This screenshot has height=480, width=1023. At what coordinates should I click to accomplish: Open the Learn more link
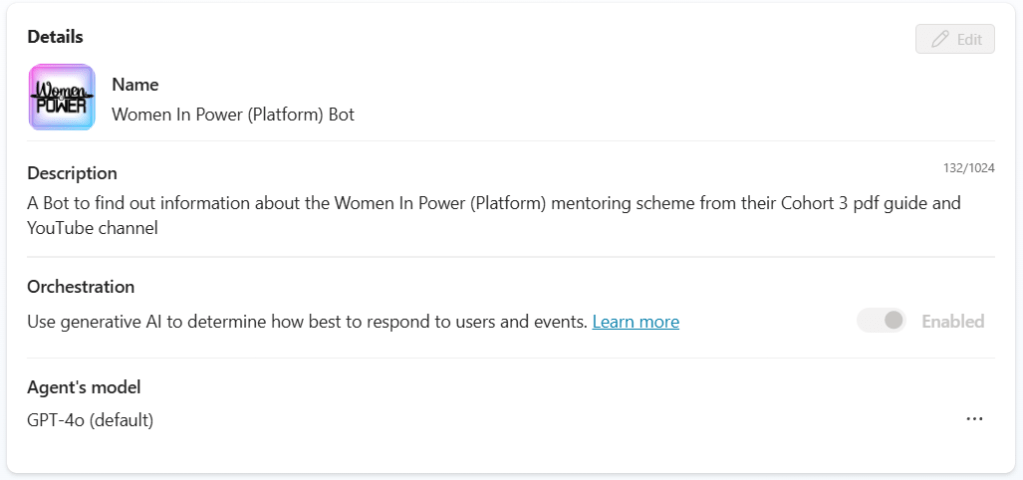pyautogui.click(x=635, y=321)
